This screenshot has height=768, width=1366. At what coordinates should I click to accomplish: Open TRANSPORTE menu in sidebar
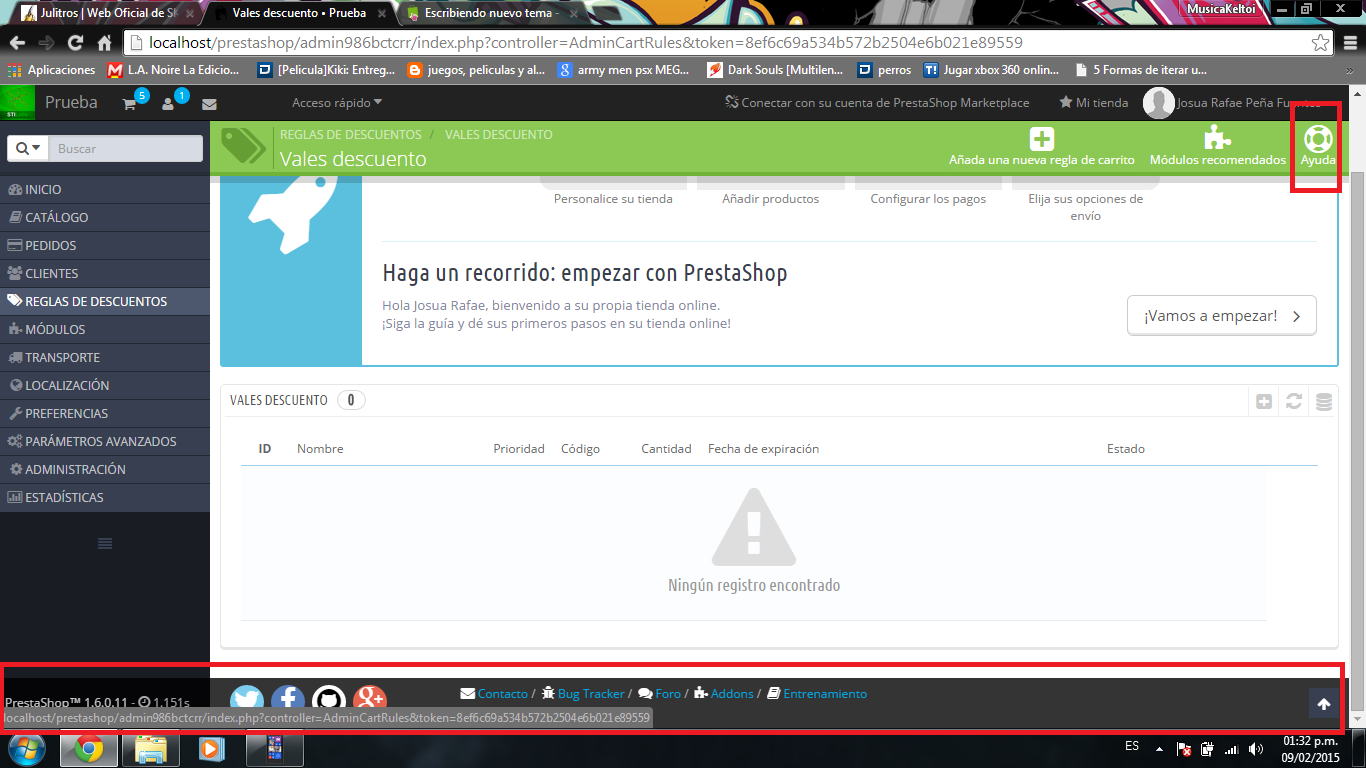(x=105, y=357)
